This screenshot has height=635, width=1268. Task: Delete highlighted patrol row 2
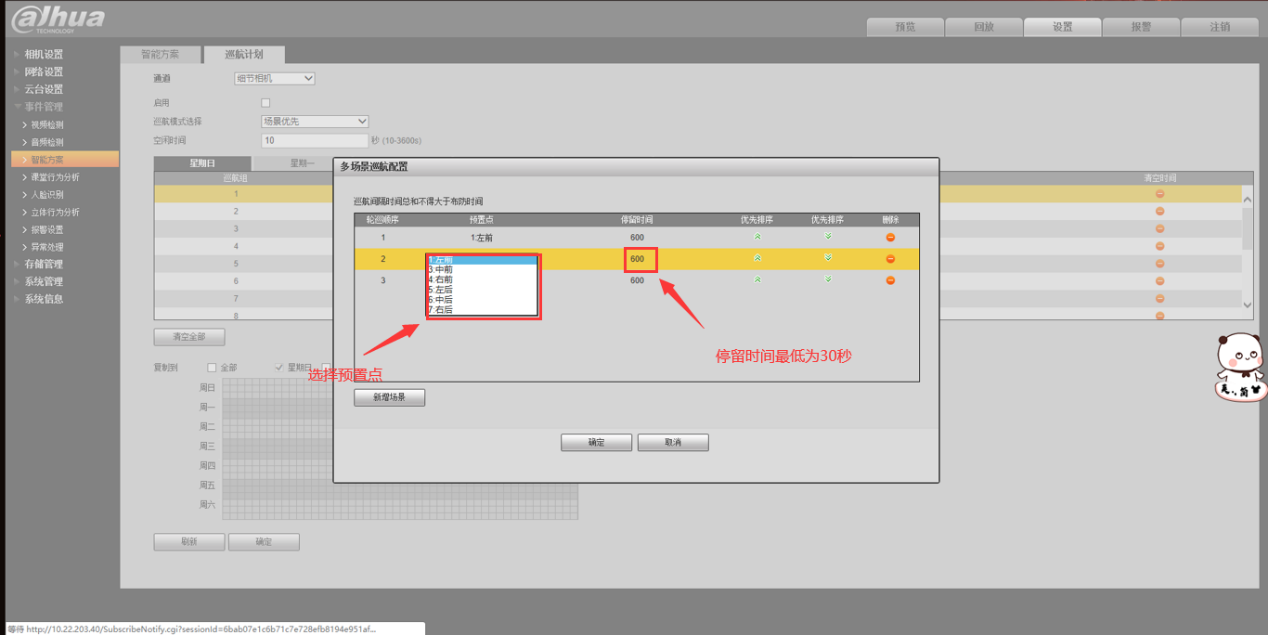point(890,259)
